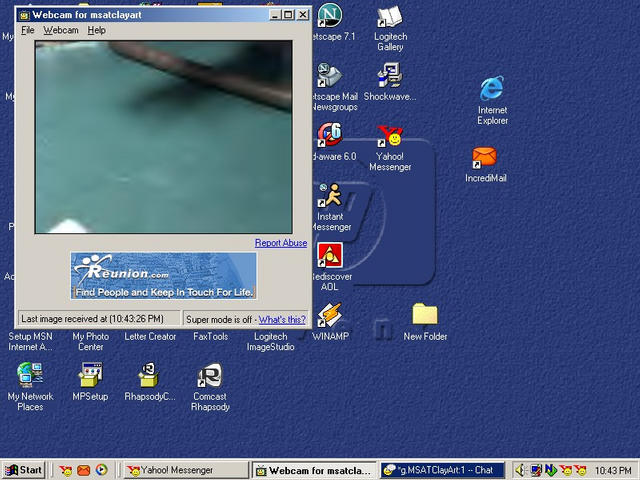
Task: Launch IncrediMail envelope in Quick Launch
Action: pyautogui.click(x=84, y=471)
